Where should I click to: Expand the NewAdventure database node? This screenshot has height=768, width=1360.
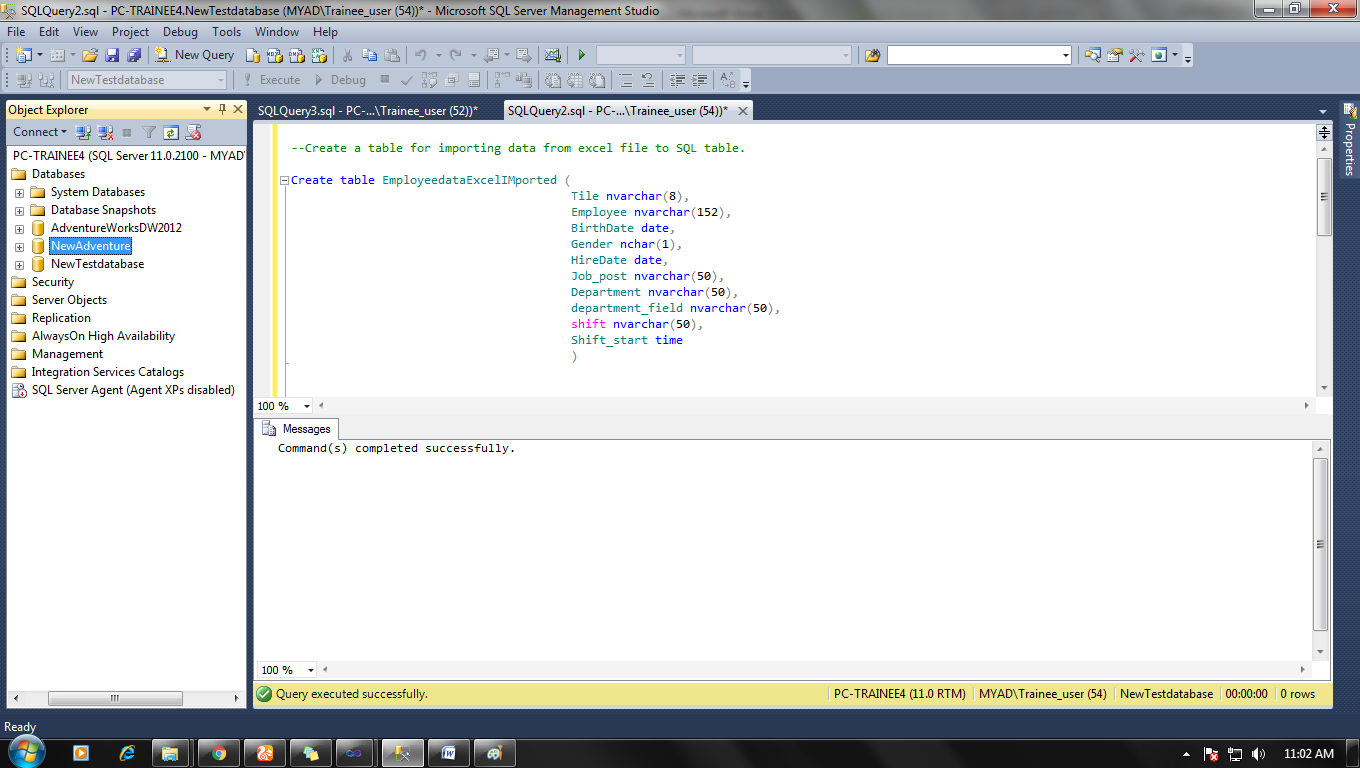[19, 246]
